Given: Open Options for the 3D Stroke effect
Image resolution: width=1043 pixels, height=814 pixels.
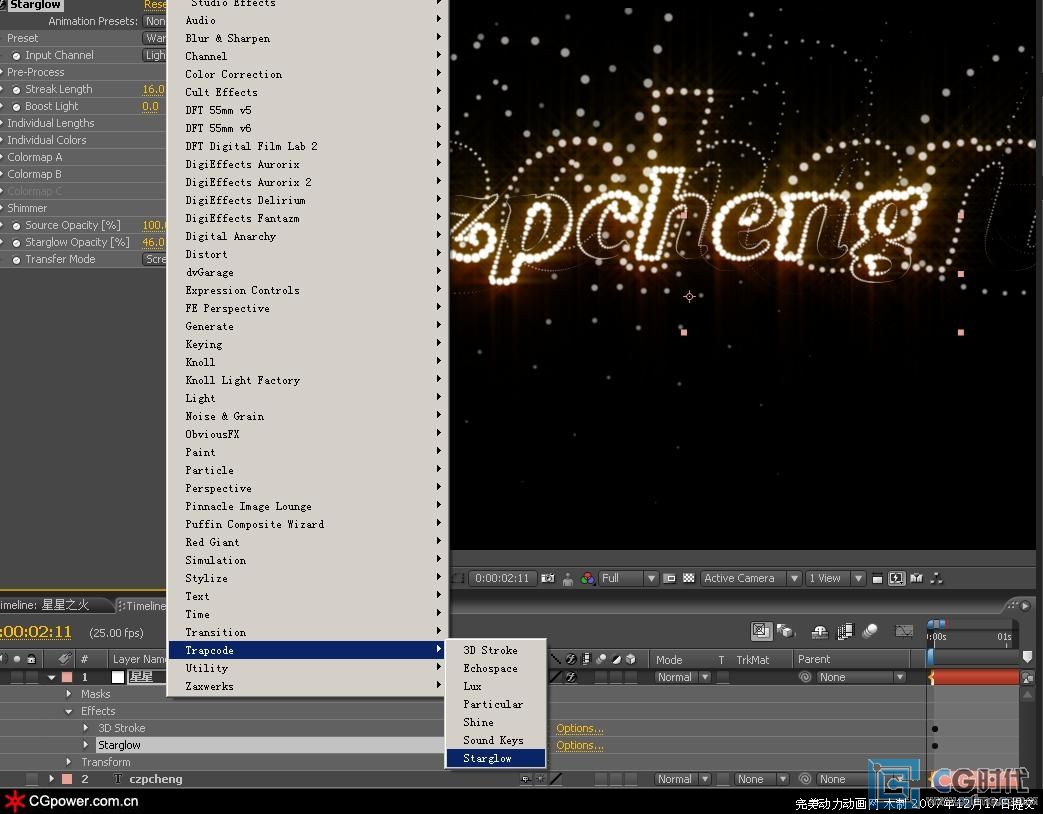Looking at the screenshot, I should tap(580, 728).
